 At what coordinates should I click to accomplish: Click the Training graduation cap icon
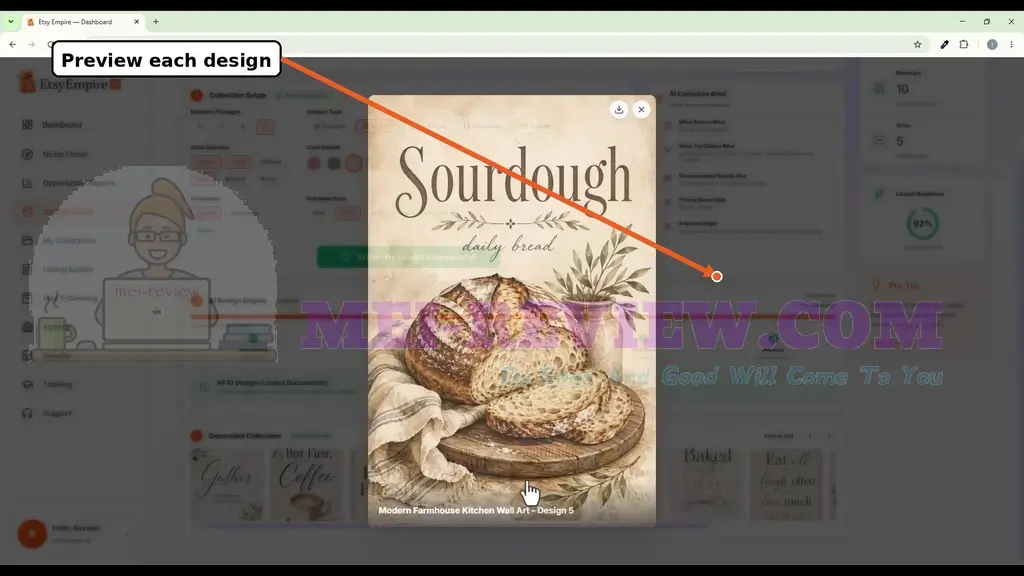point(27,385)
